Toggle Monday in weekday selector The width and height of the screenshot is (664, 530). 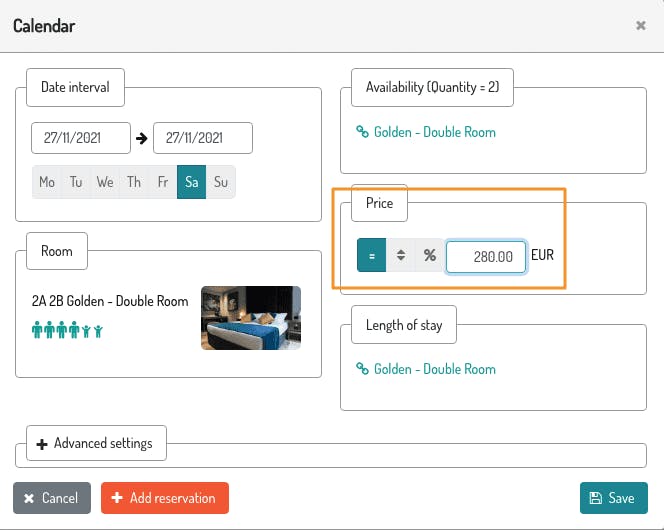(x=47, y=182)
